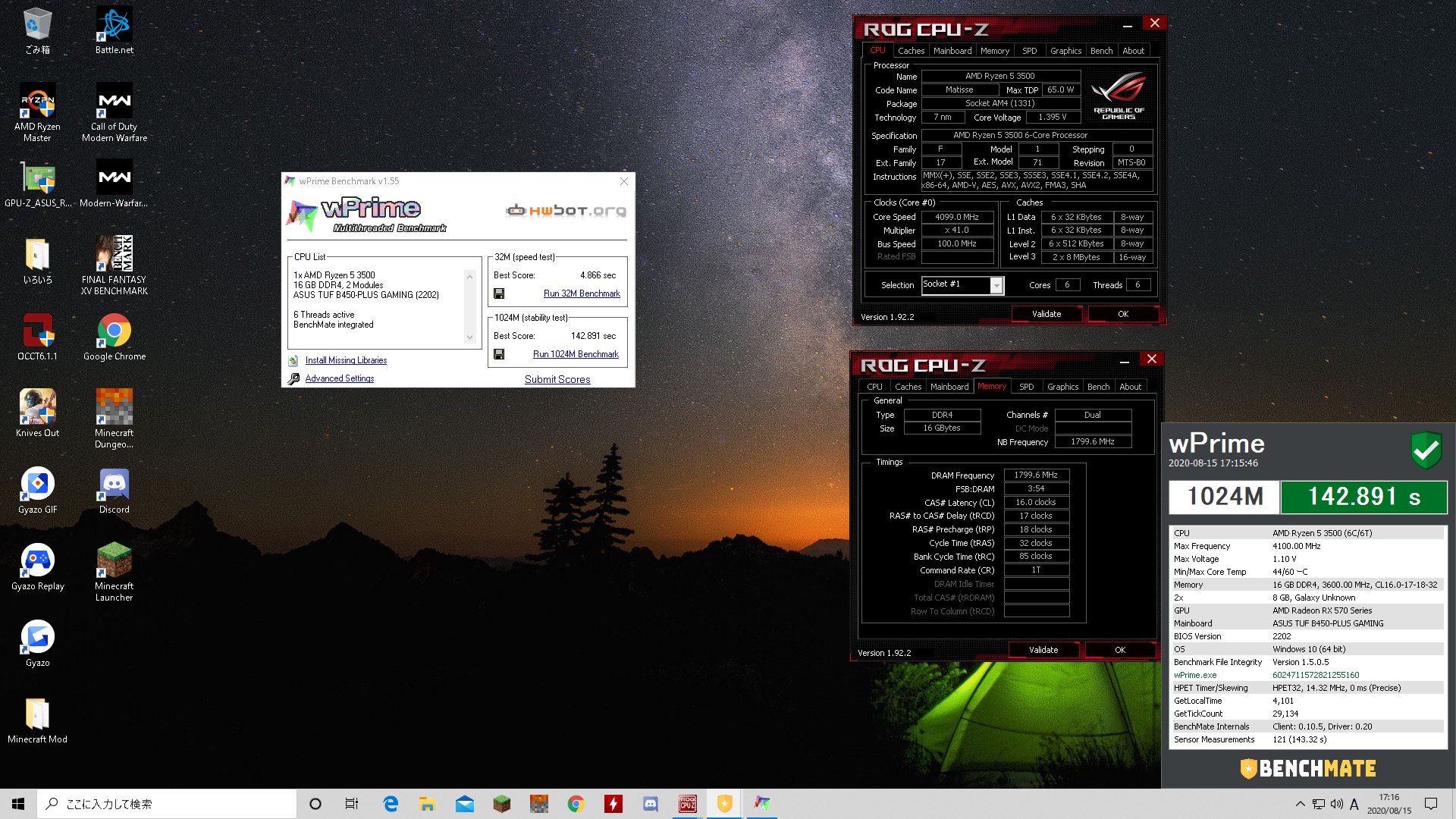Open the Gyazo Replay shortcut
This screenshot has width=1456, height=819.
[x=37, y=566]
